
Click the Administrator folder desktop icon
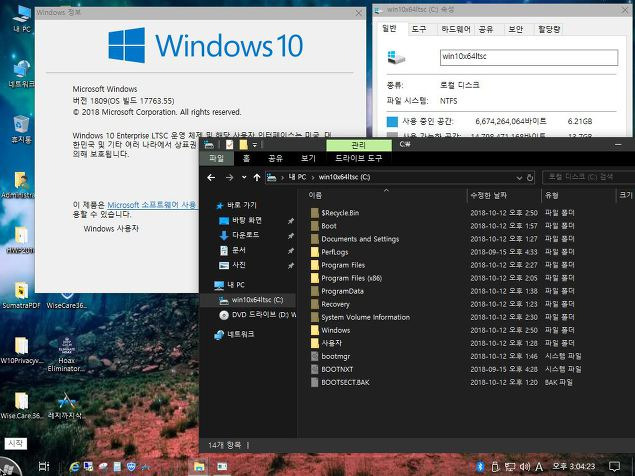click(x=19, y=185)
